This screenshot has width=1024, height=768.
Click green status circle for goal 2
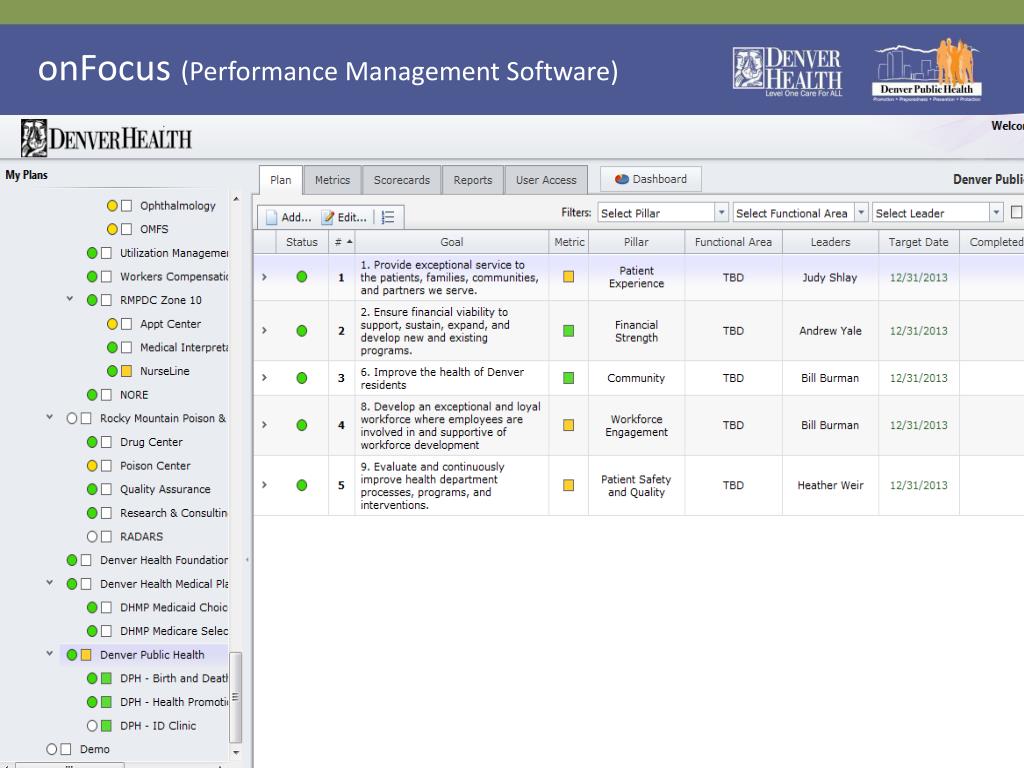pyautogui.click(x=302, y=331)
